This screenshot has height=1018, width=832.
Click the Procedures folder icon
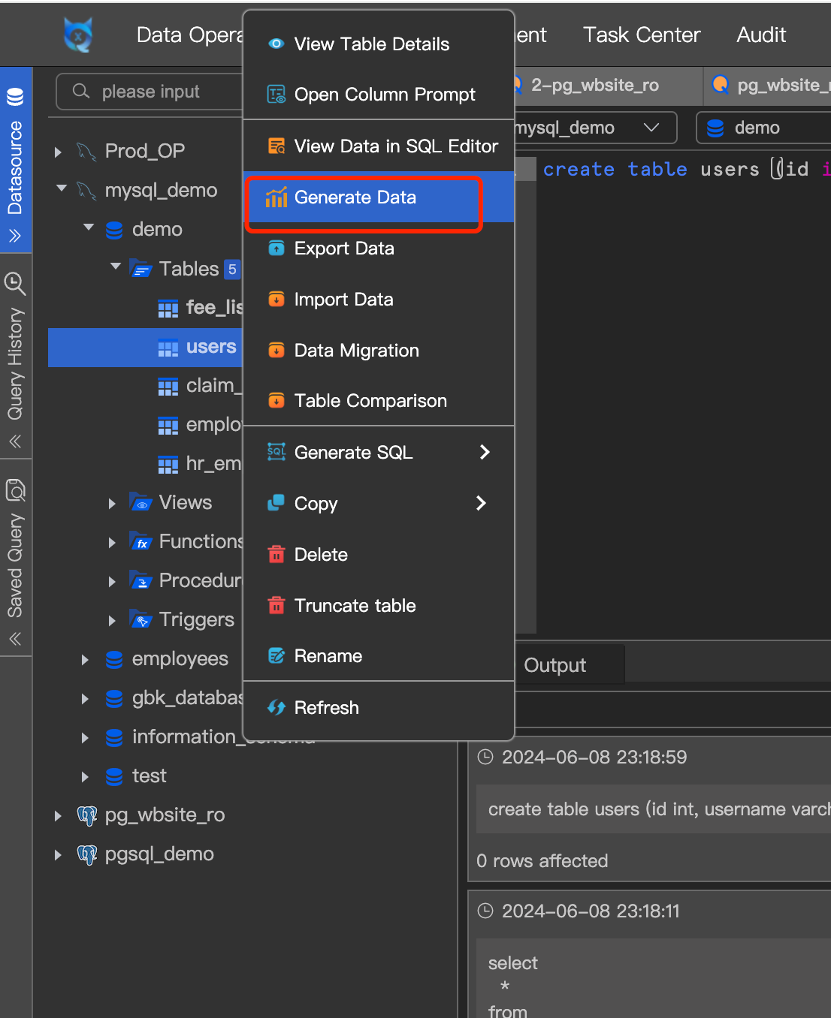tap(140, 580)
